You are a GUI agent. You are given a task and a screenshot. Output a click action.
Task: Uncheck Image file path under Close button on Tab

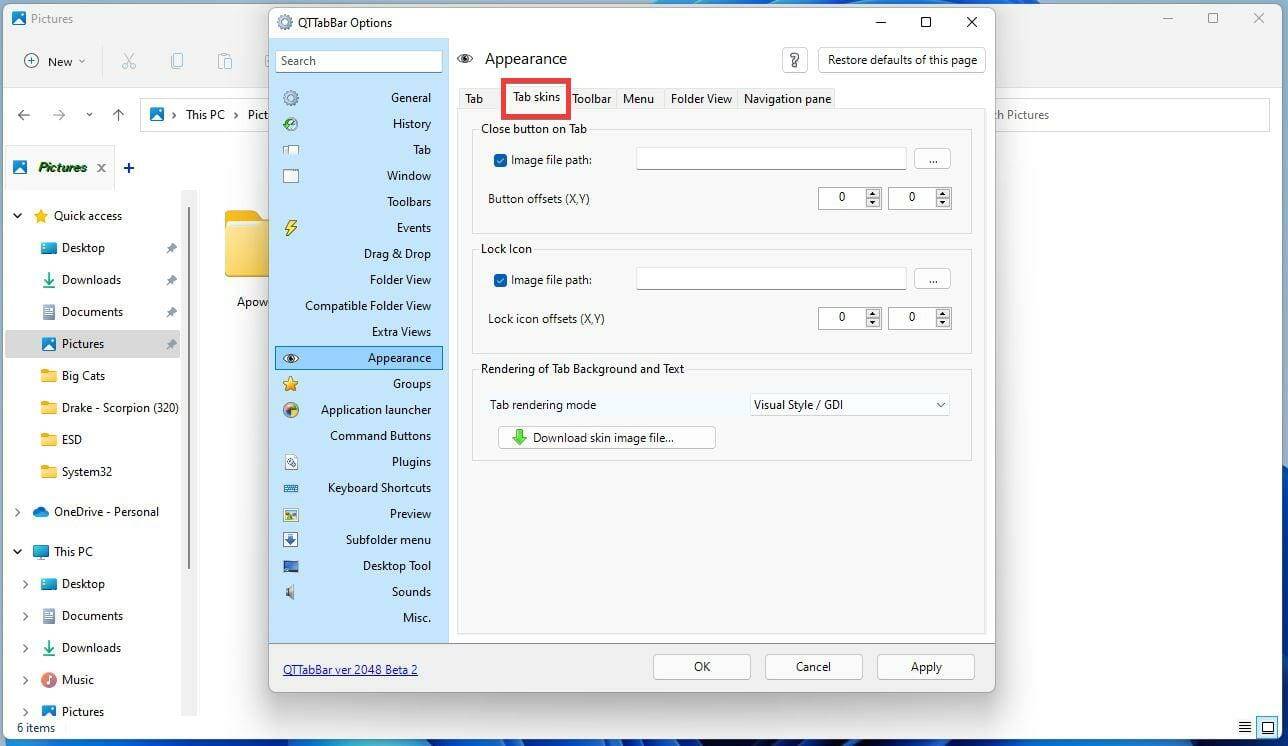[501, 159]
